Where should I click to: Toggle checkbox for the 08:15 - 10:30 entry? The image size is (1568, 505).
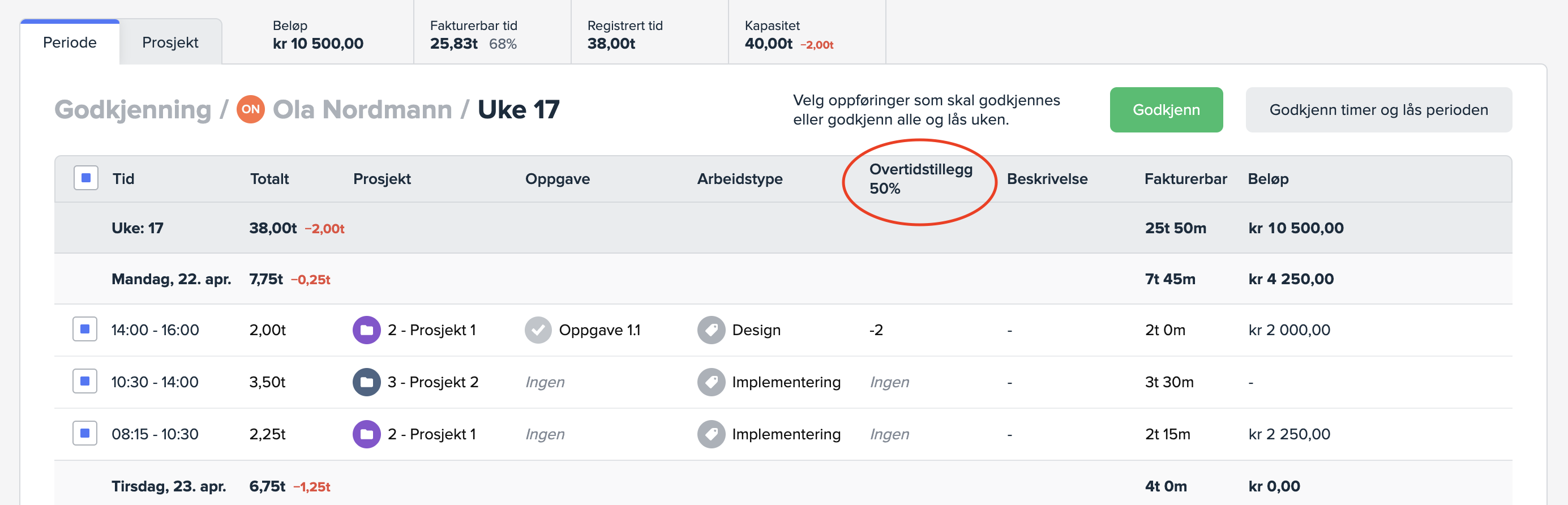point(84,433)
